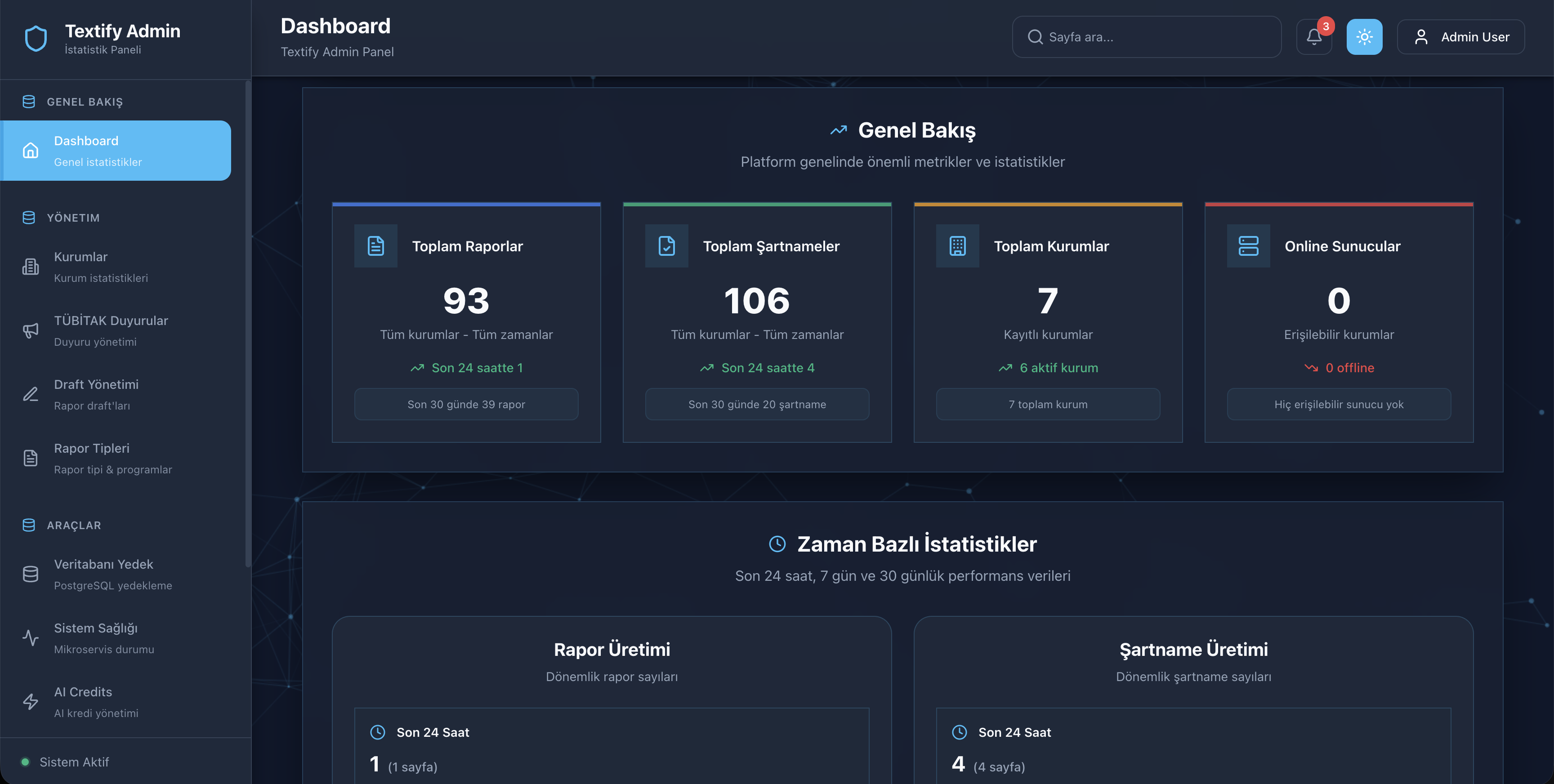The image size is (1554, 784).
Task: Click the Online Sunucular server icon
Action: [1248, 246]
